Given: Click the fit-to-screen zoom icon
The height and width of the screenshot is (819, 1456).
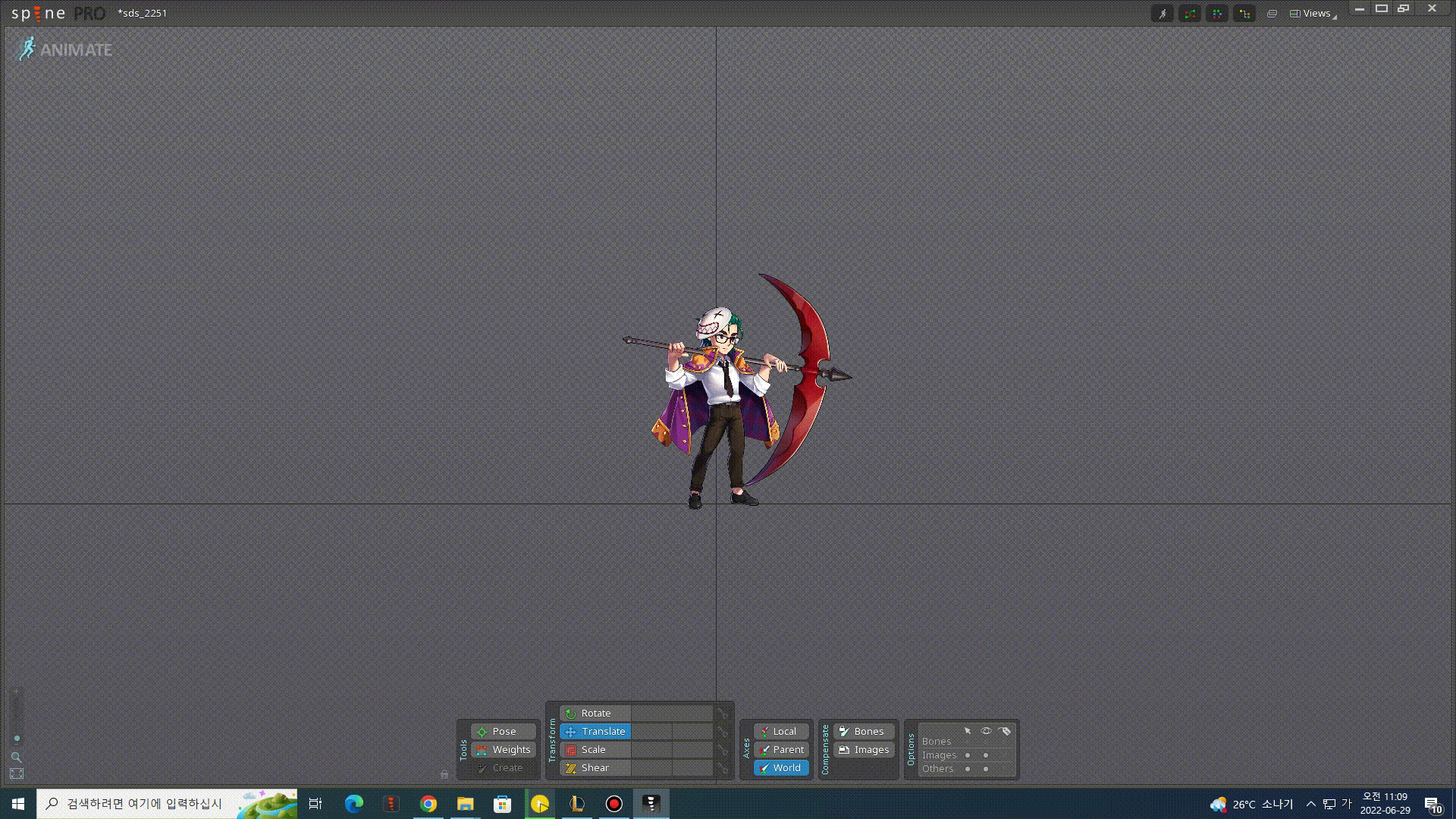Looking at the screenshot, I should [x=17, y=773].
